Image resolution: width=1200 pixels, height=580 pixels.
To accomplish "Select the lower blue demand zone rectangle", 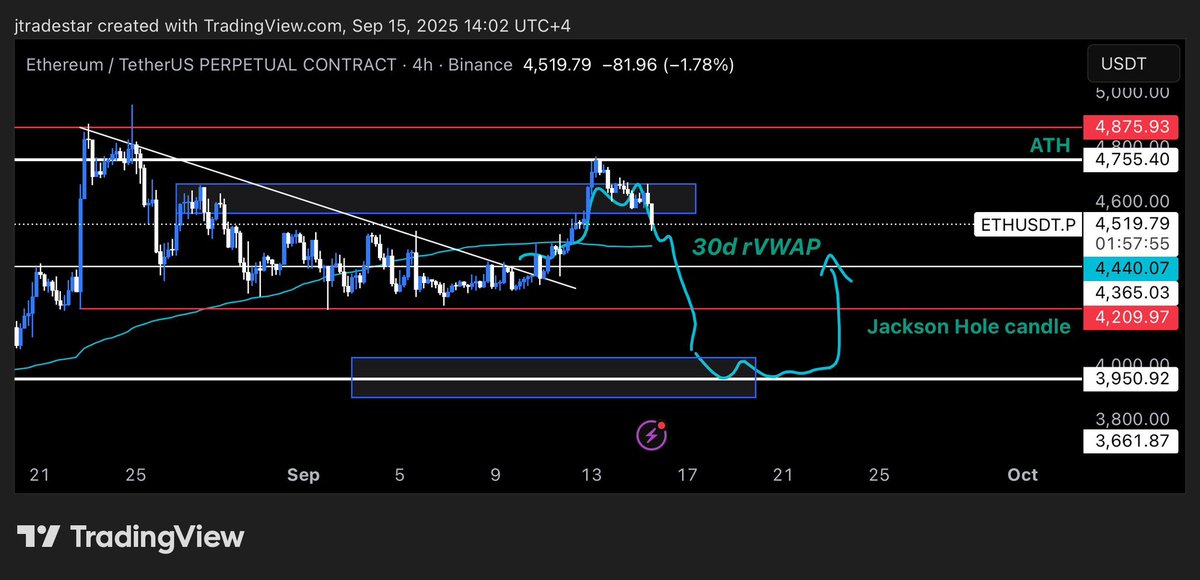I will click(554, 377).
